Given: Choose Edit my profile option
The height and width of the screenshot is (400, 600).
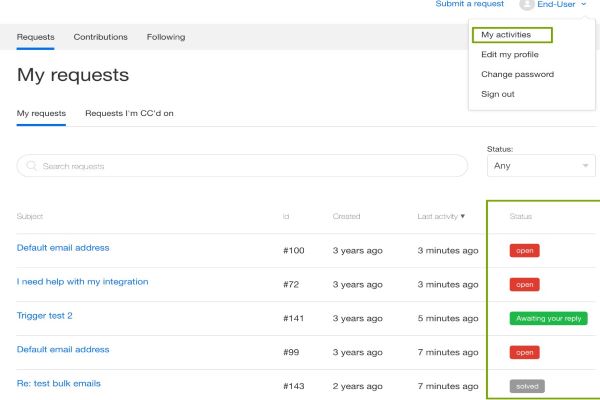Looking at the screenshot, I should pyautogui.click(x=509, y=54).
